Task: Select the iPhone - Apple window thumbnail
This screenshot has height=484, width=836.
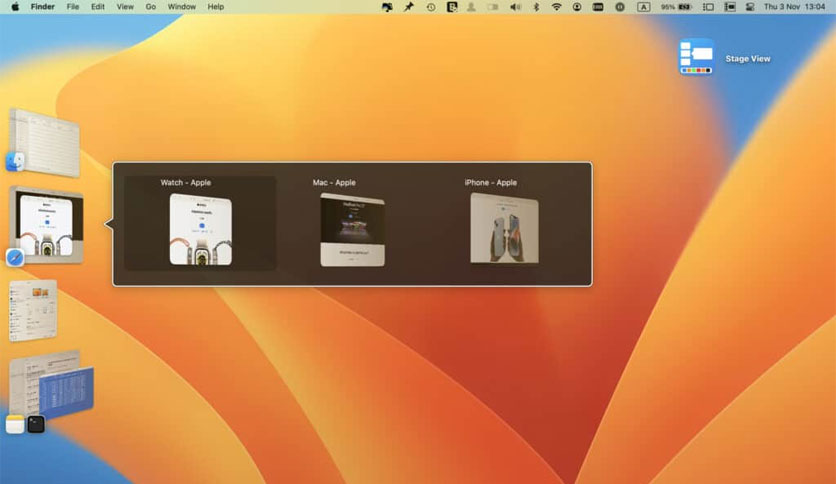Action: point(504,228)
